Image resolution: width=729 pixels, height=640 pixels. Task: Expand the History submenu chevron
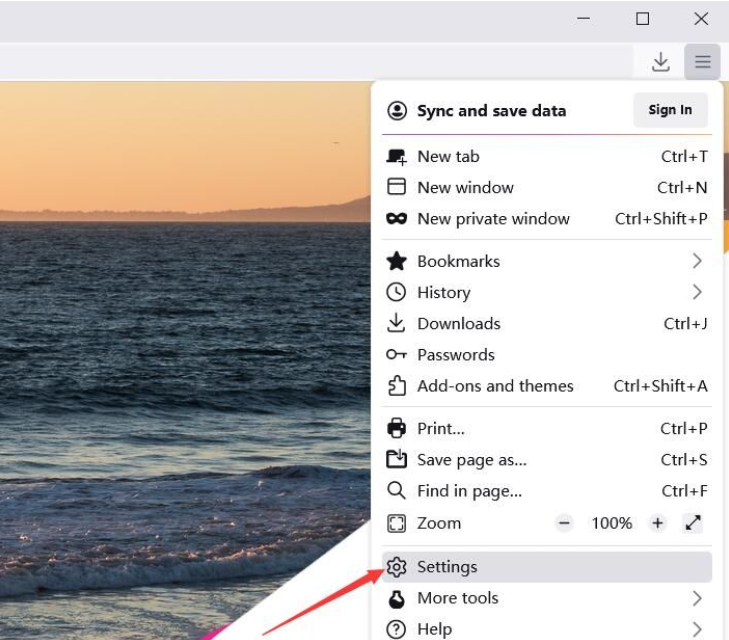[x=697, y=292]
